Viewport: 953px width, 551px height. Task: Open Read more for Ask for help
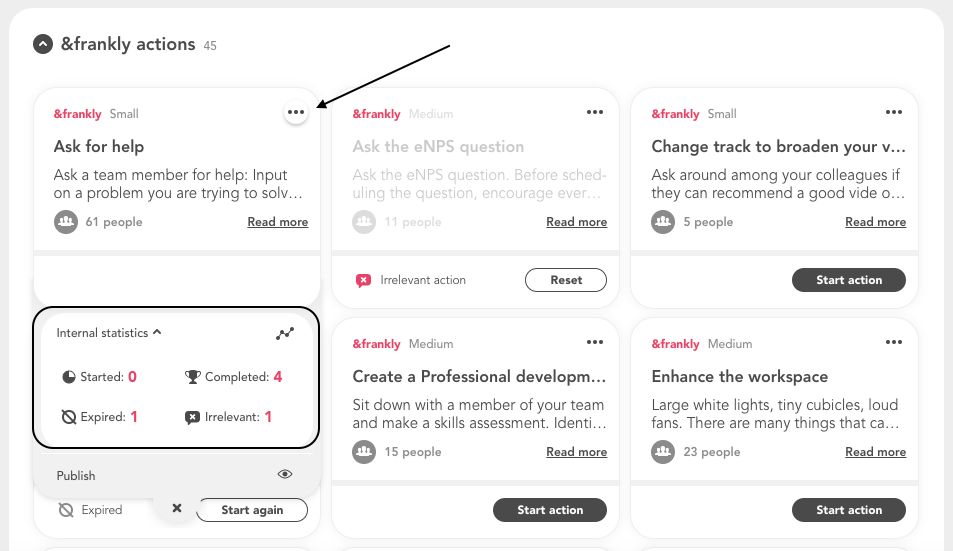click(278, 222)
